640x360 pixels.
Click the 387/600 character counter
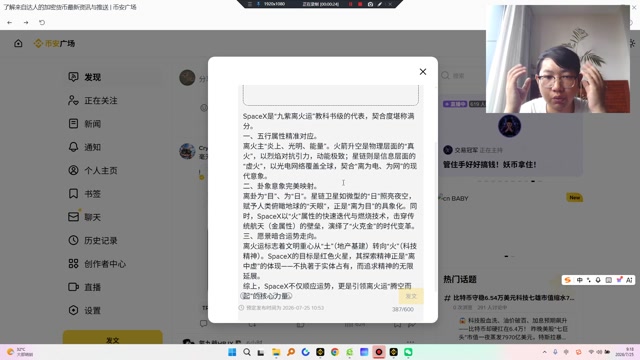click(x=403, y=309)
